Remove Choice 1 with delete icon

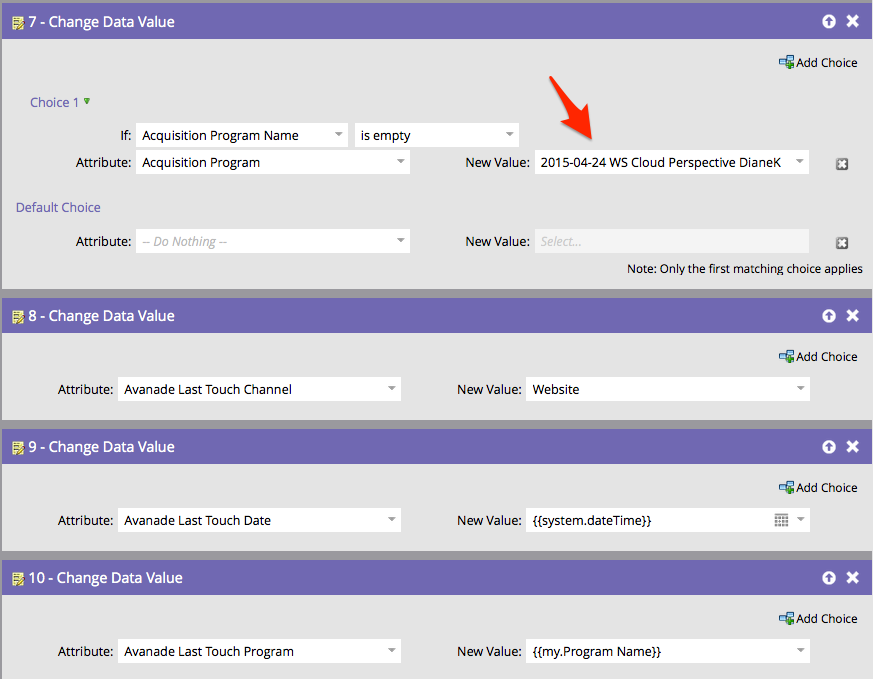[x=842, y=164]
